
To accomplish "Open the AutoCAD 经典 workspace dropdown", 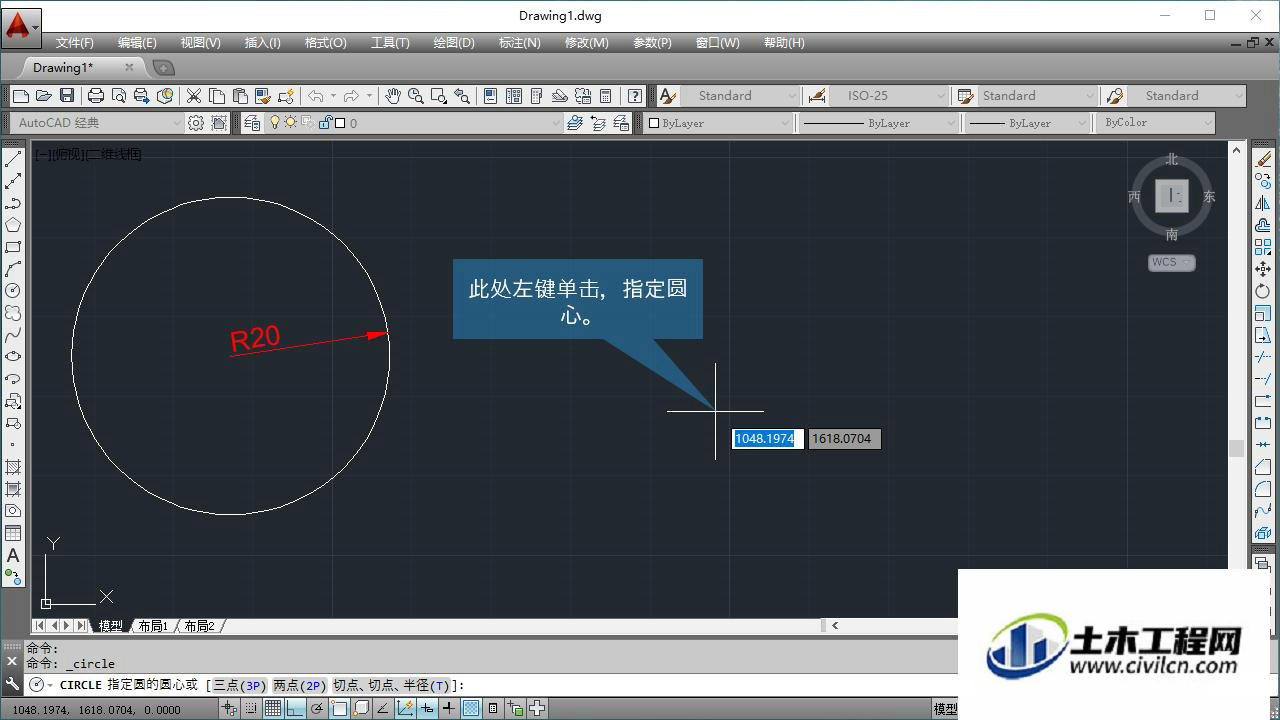I will 97,123.
